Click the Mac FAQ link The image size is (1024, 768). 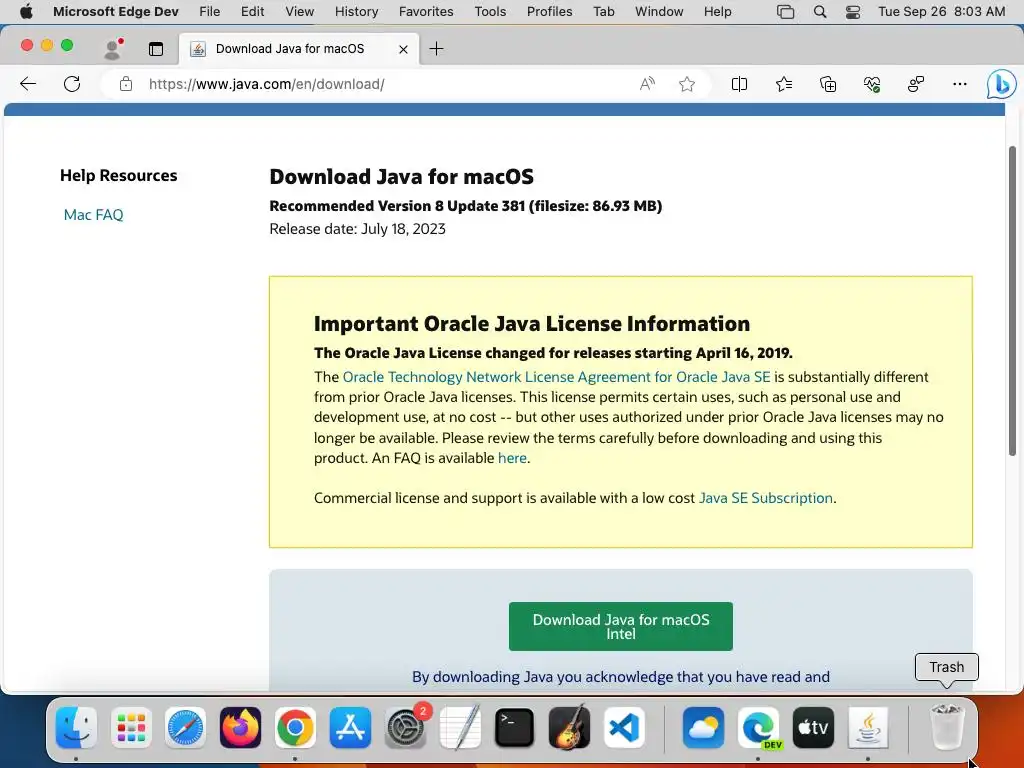93,215
